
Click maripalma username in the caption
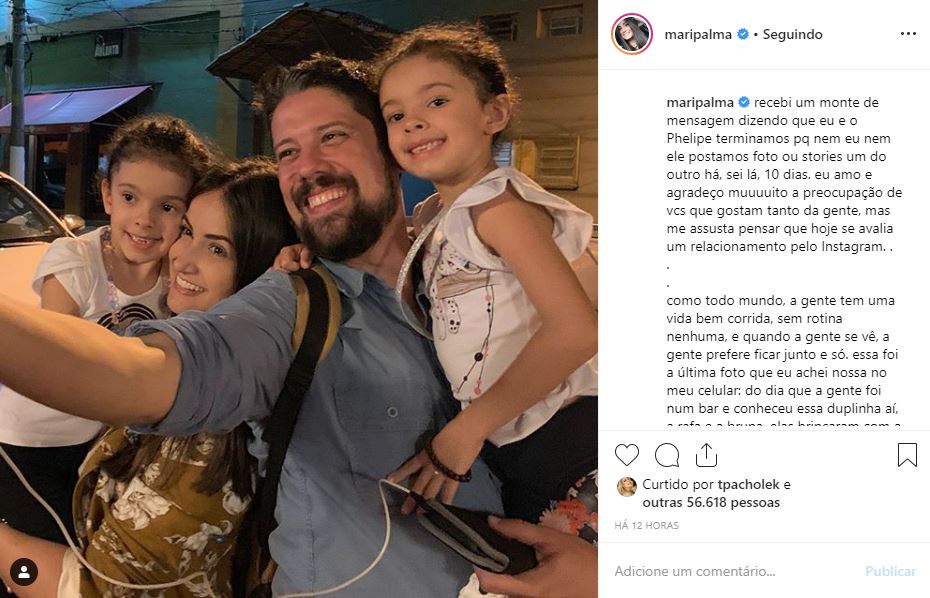click(700, 102)
